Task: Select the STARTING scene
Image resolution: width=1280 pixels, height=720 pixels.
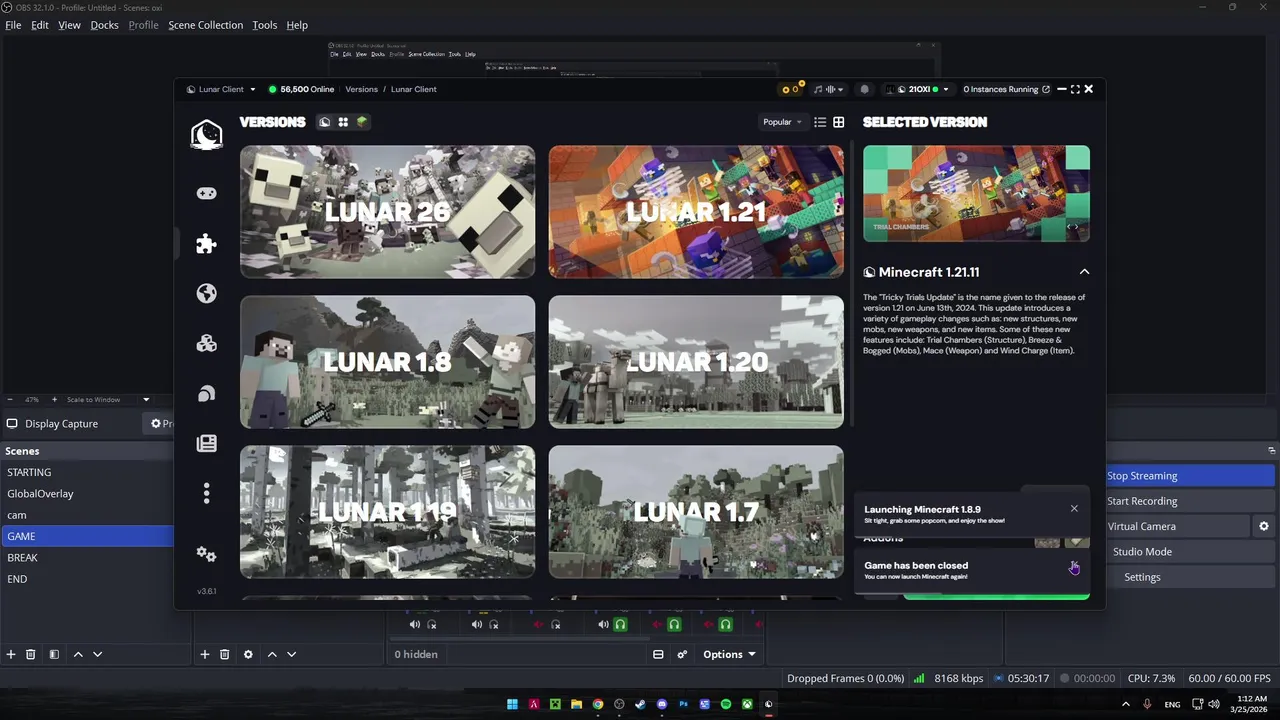Action: (88, 472)
